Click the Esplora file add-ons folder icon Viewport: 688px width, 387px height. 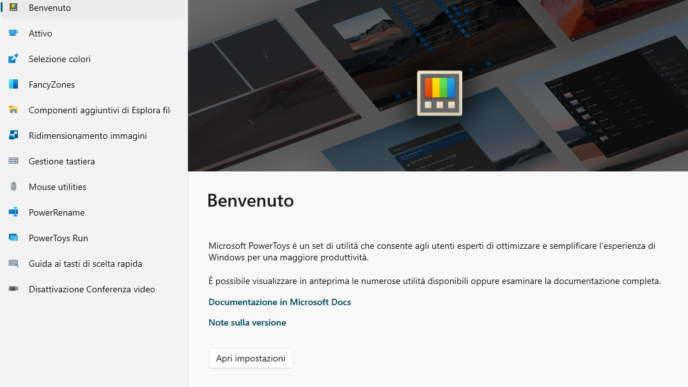click(14, 110)
